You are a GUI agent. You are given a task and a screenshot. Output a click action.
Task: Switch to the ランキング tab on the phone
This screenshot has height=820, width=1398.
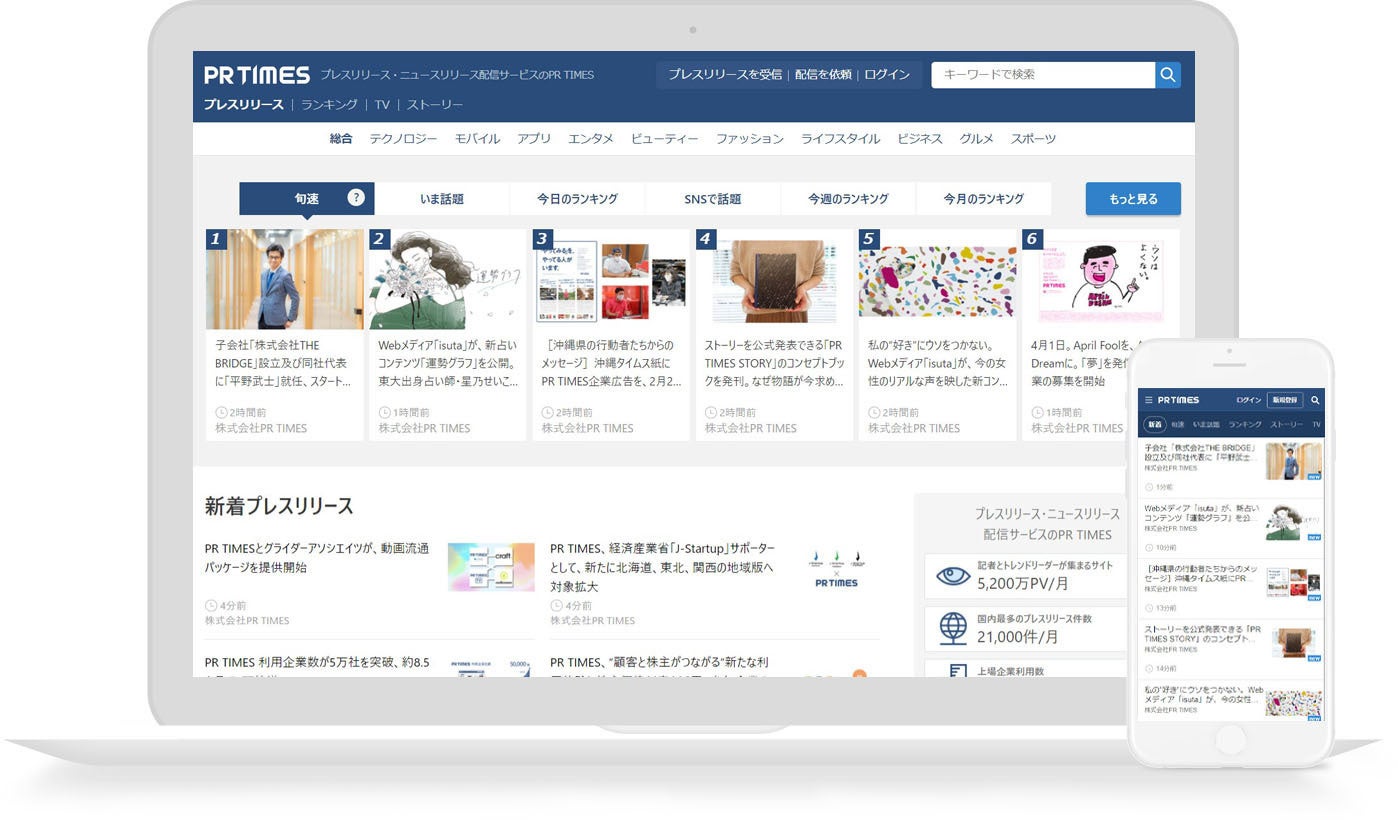[1245, 425]
